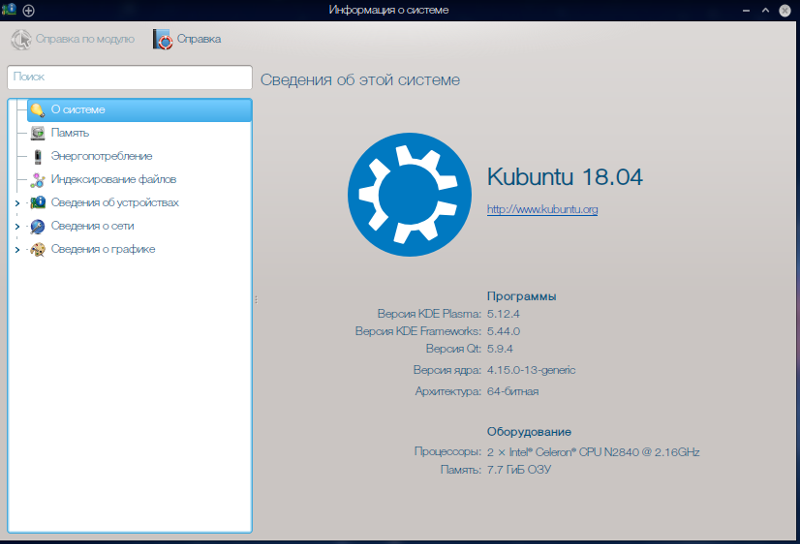The height and width of the screenshot is (544, 800).
Task: Click the KDE Frameworks version value 5.44.0
Action: tap(503, 331)
